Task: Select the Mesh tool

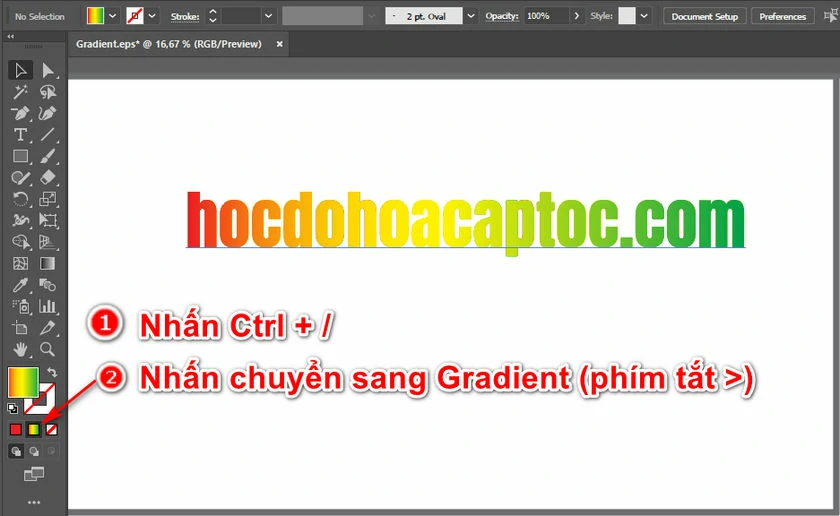Action: coord(20,264)
